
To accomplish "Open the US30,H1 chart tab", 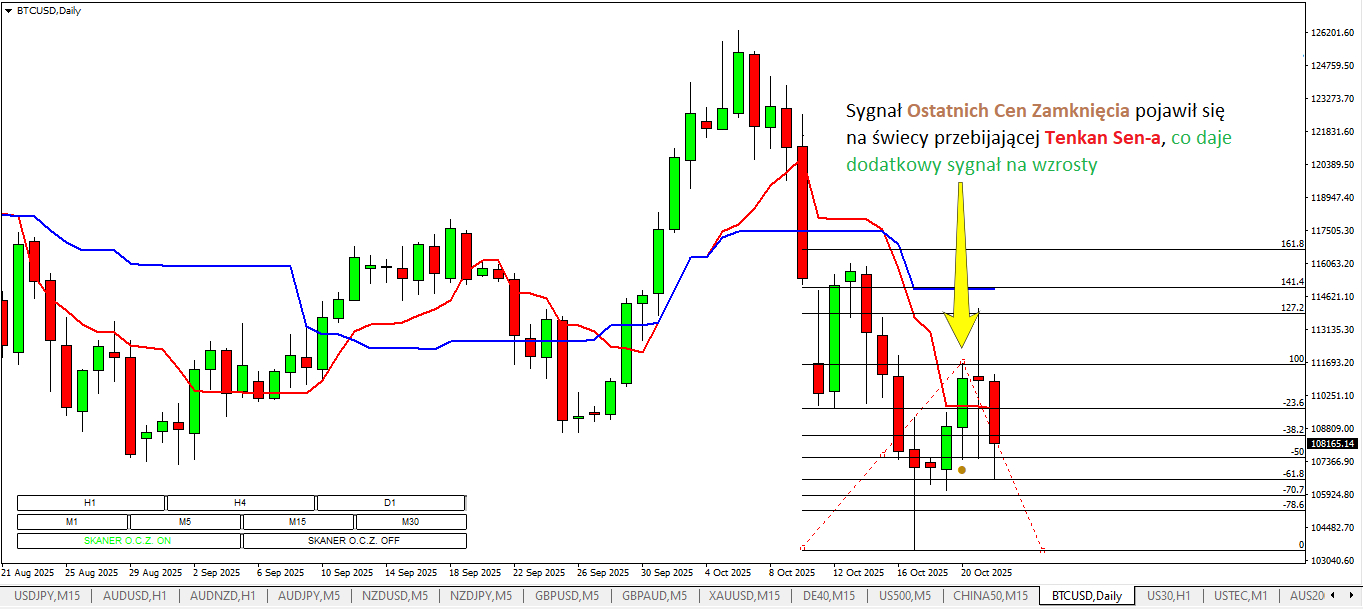I will [1166, 596].
